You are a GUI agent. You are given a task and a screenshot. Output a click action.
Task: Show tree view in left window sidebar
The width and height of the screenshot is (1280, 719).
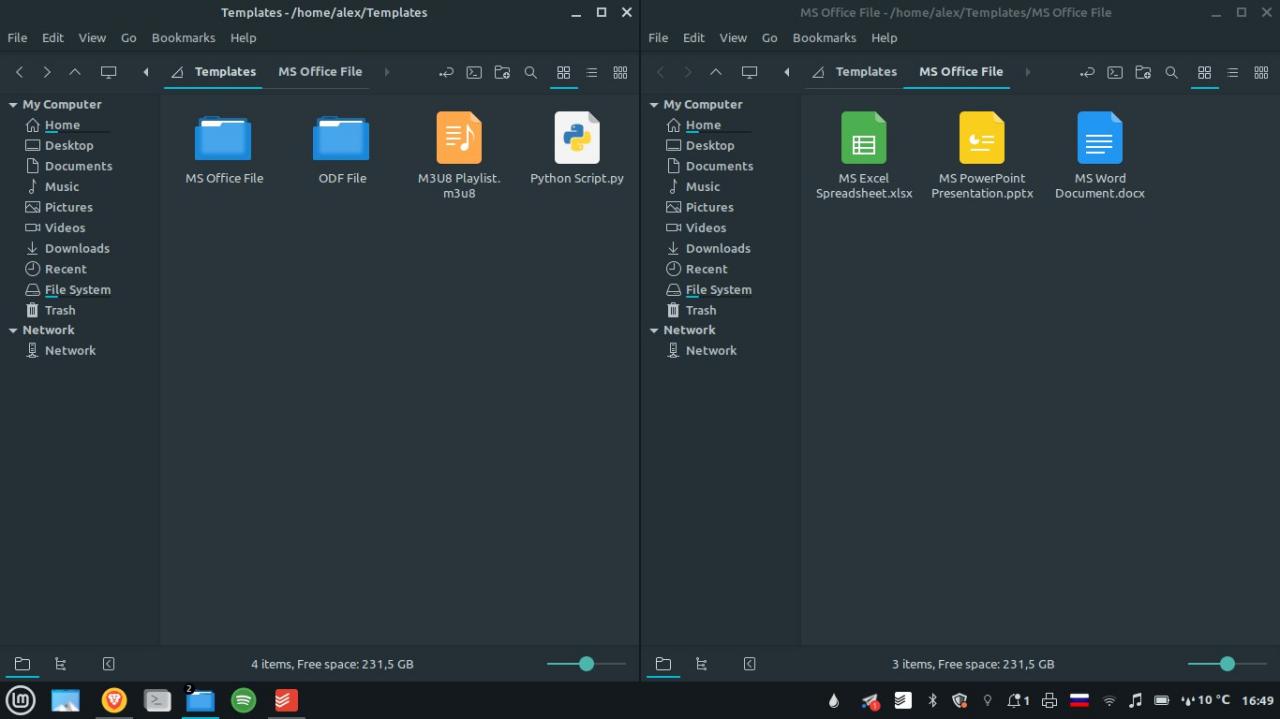[x=60, y=664]
